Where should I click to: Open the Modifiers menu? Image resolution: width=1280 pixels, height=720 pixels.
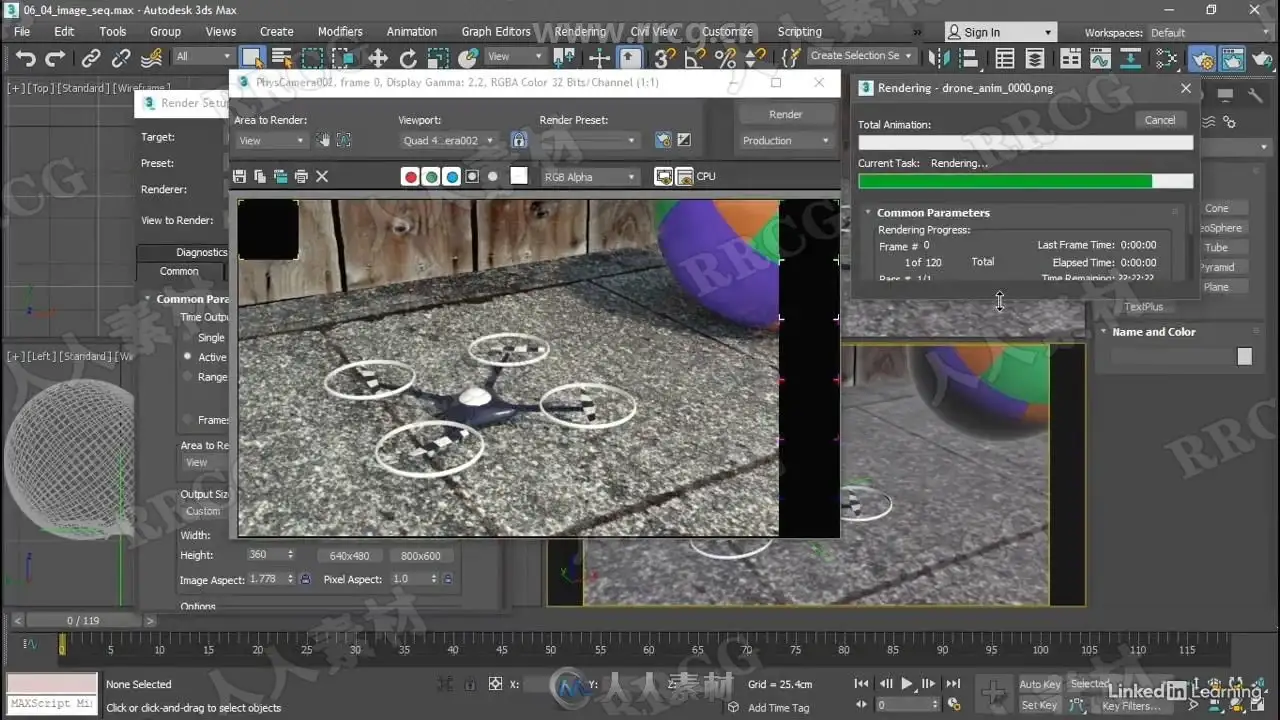340,31
